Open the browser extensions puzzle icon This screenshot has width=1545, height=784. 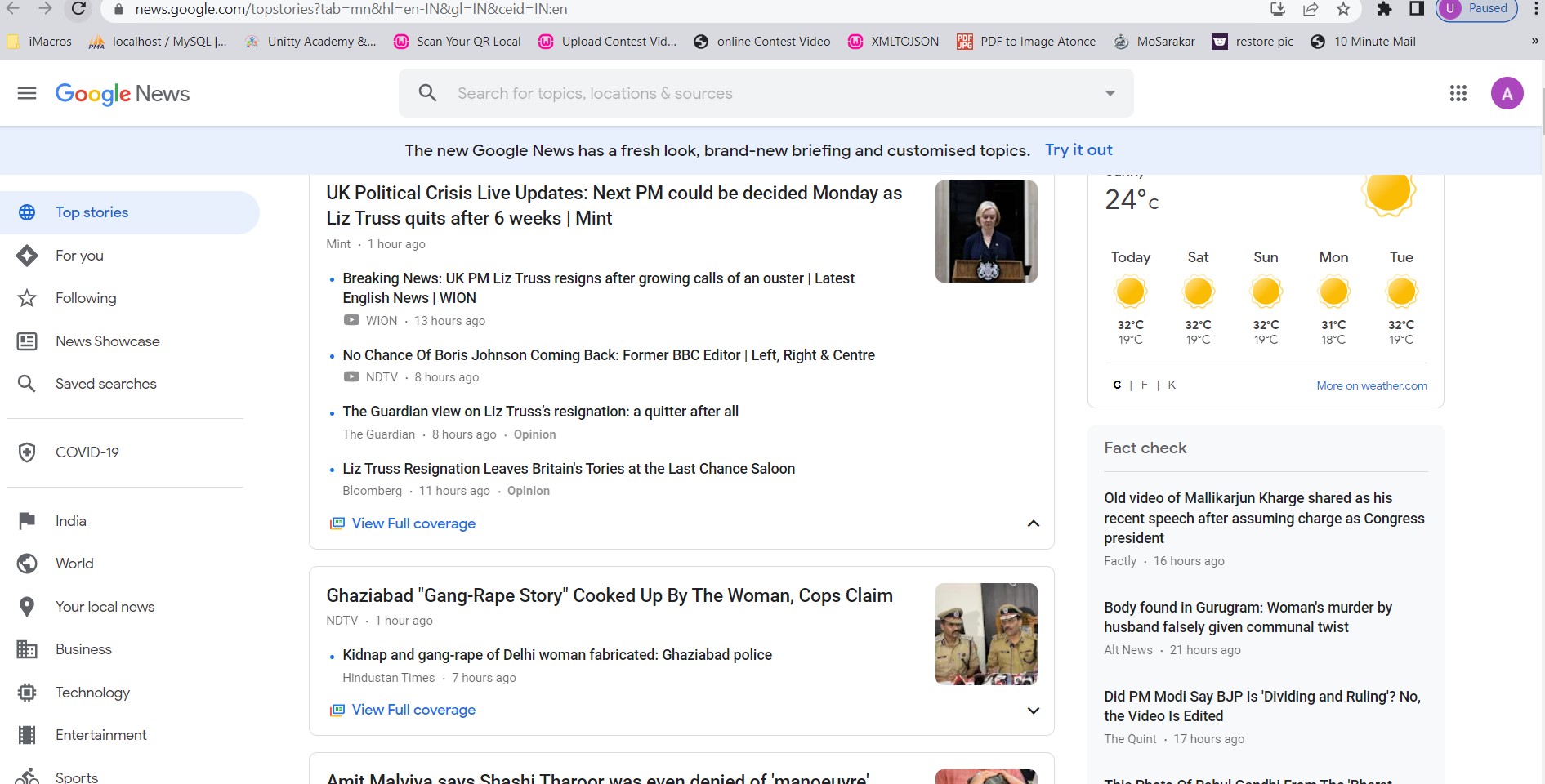coord(1384,9)
